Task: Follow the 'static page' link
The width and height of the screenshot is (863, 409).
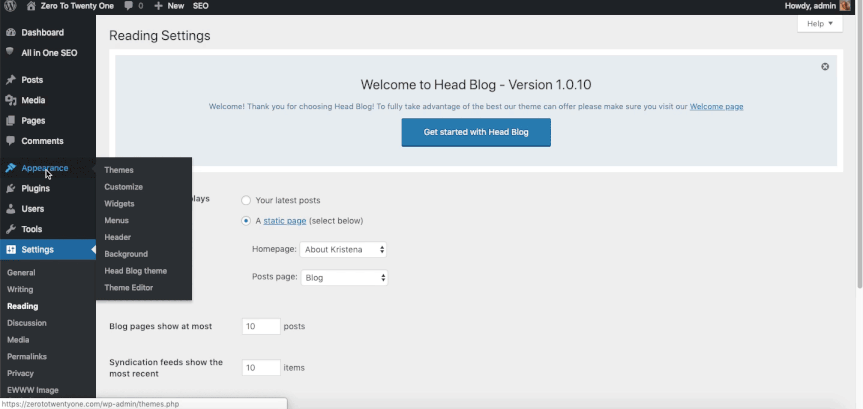Action: click(x=285, y=221)
